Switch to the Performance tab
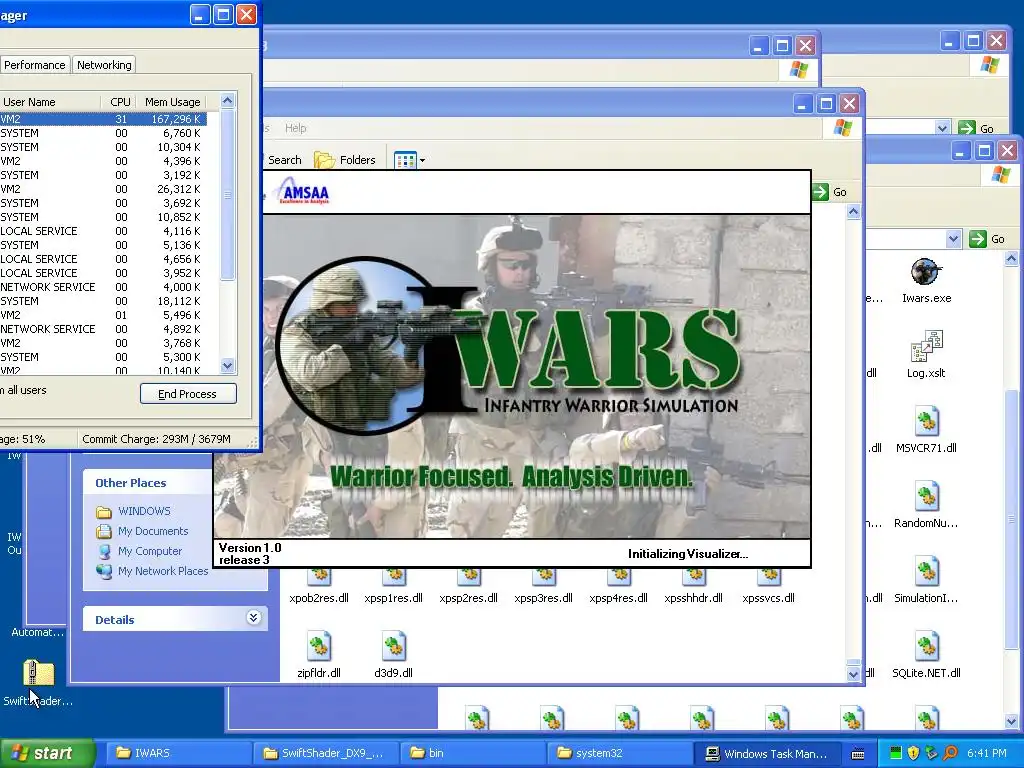This screenshot has height=768, width=1024. tap(35, 65)
